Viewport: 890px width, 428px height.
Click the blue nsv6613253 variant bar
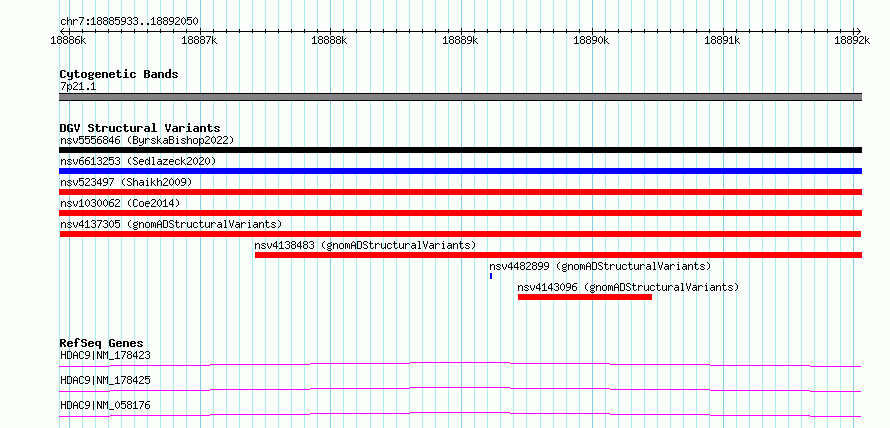click(460, 171)
